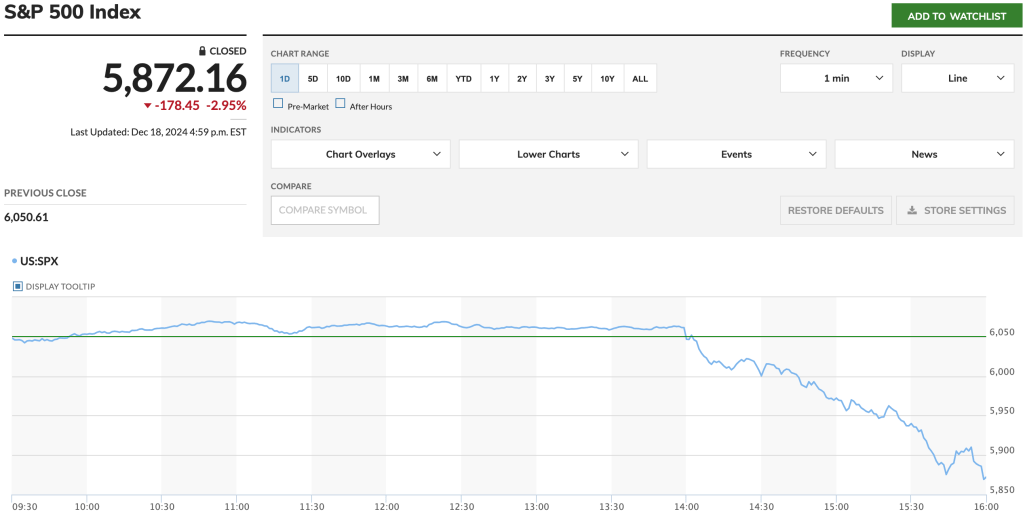
Task: Expand the News dropdown
Action: coord(924,154)
